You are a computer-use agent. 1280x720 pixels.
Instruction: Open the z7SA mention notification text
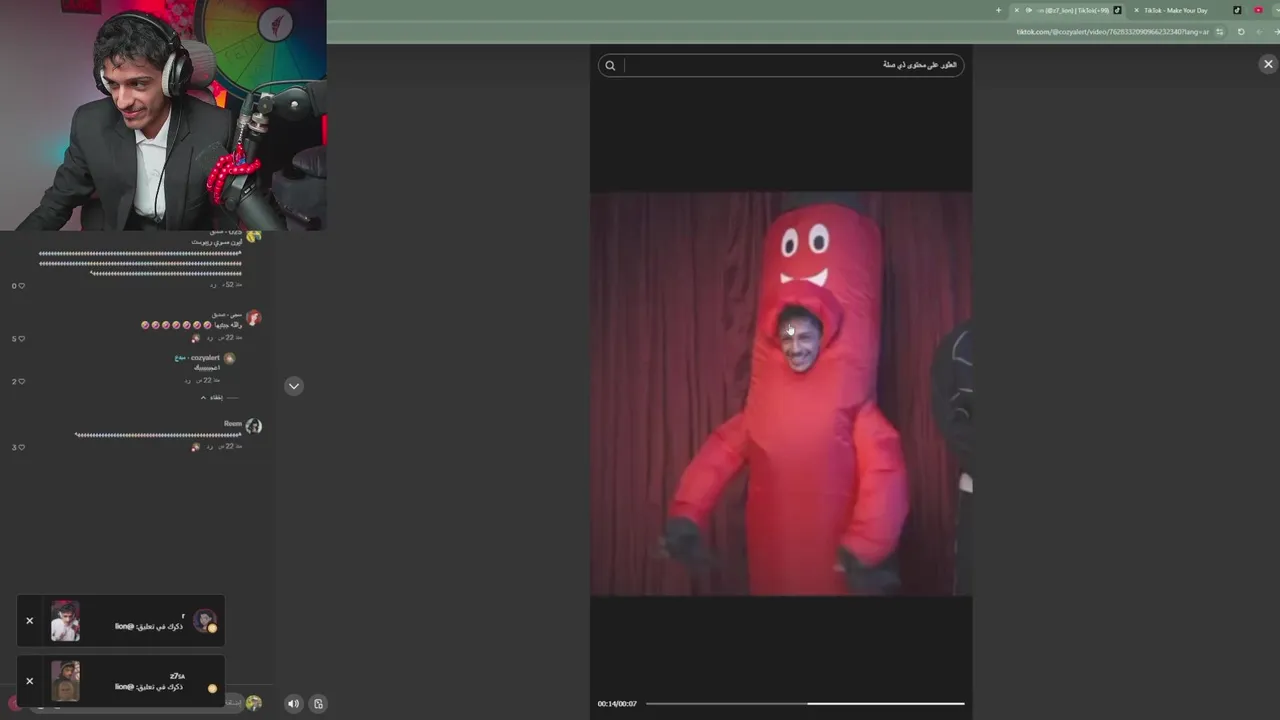(149, 687)
